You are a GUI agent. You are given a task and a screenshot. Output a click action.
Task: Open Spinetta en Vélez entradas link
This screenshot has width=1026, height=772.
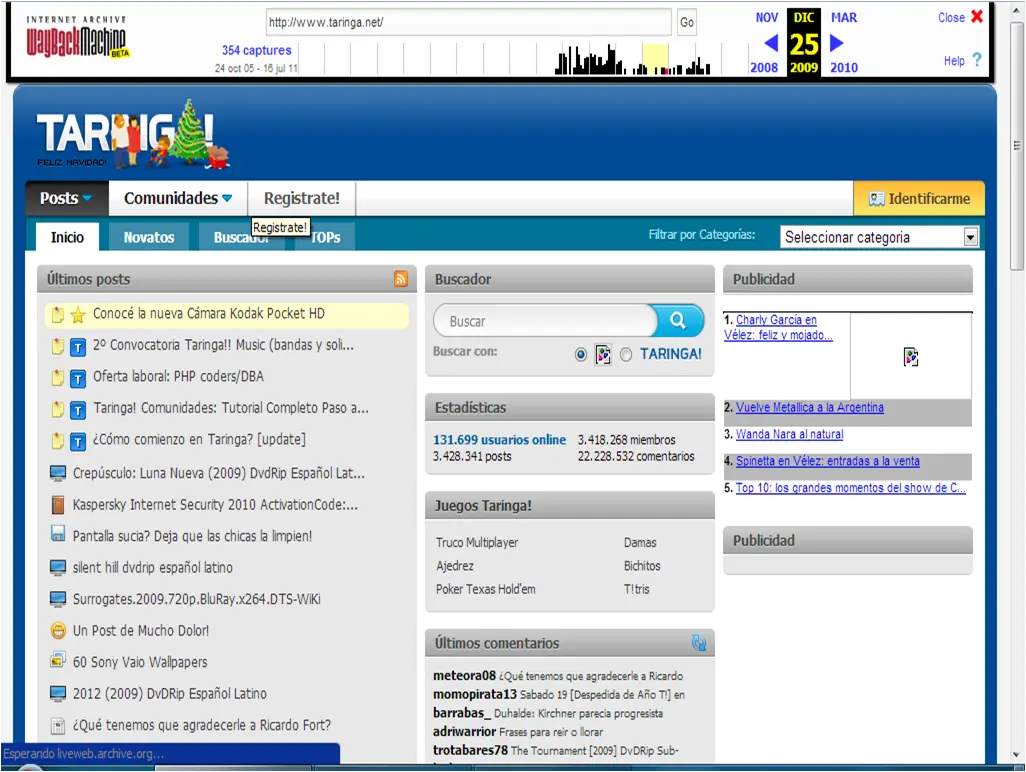(827, 461)
